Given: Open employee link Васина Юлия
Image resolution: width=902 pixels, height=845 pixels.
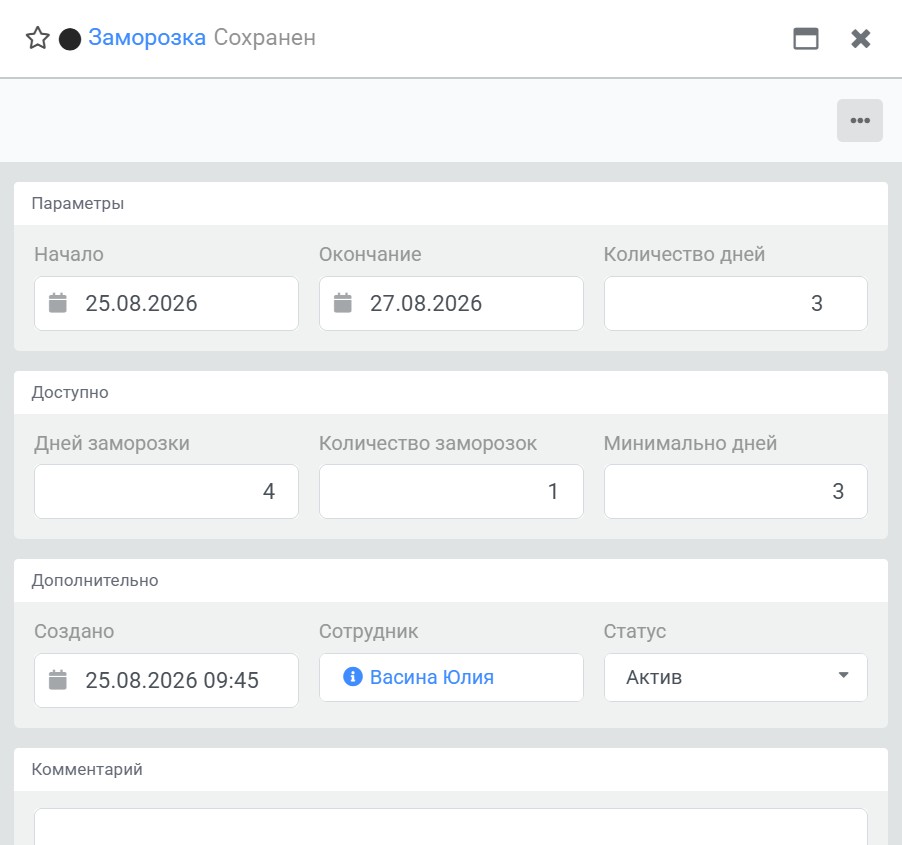Looking at the screenshot, I should click(x=431, y=677).
